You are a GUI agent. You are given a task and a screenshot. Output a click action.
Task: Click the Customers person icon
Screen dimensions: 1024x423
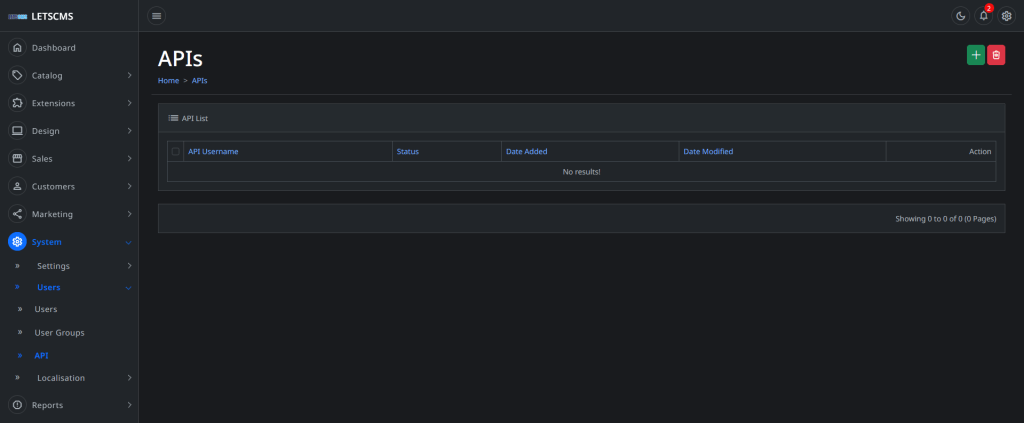tap(17, 187)
